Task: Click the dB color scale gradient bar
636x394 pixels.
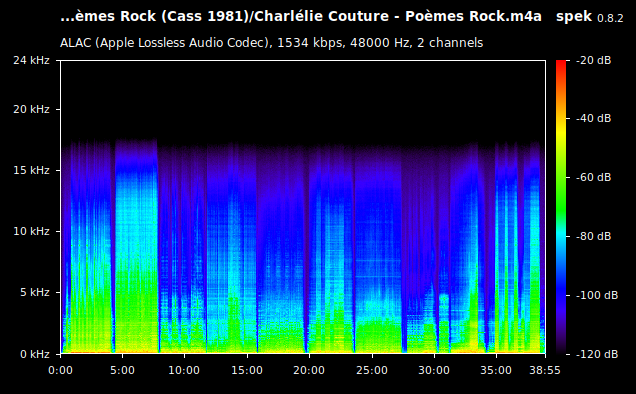Action: point(561,207)
